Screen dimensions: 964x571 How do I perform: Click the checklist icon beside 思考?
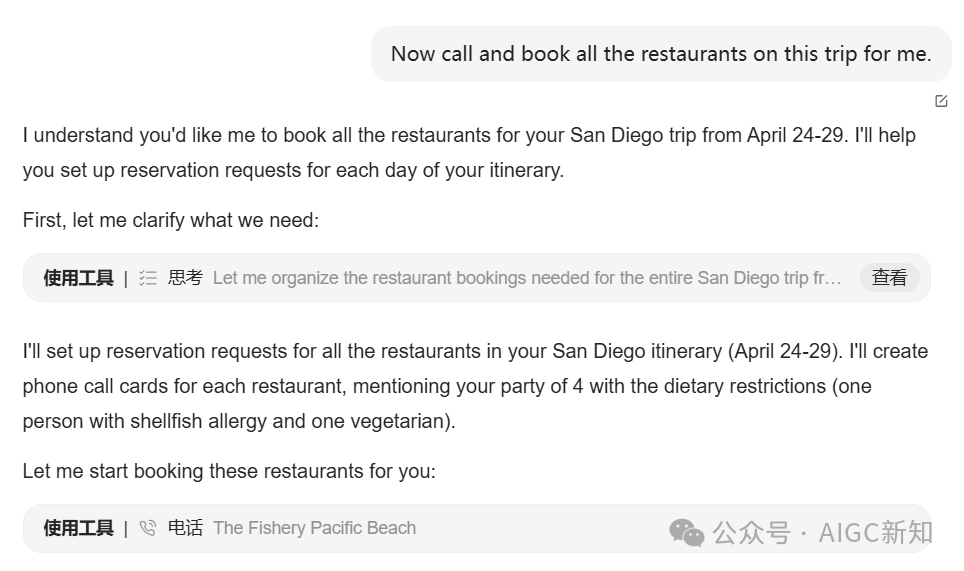click(x=148, y=278)
